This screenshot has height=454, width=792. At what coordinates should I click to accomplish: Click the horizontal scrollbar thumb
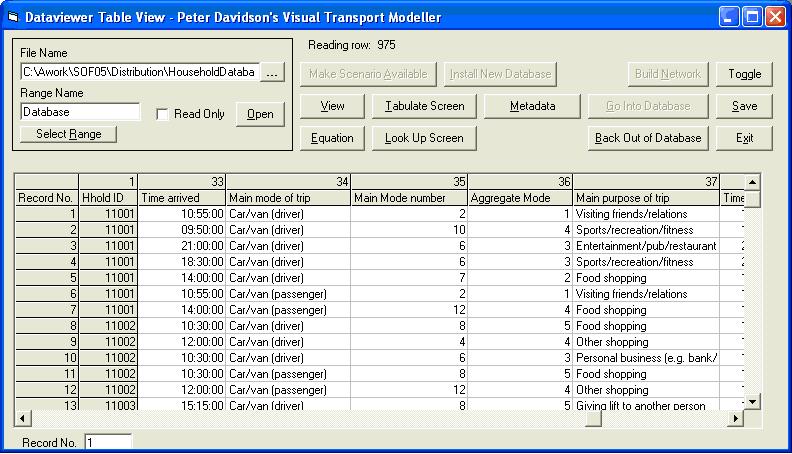(593, 419)
